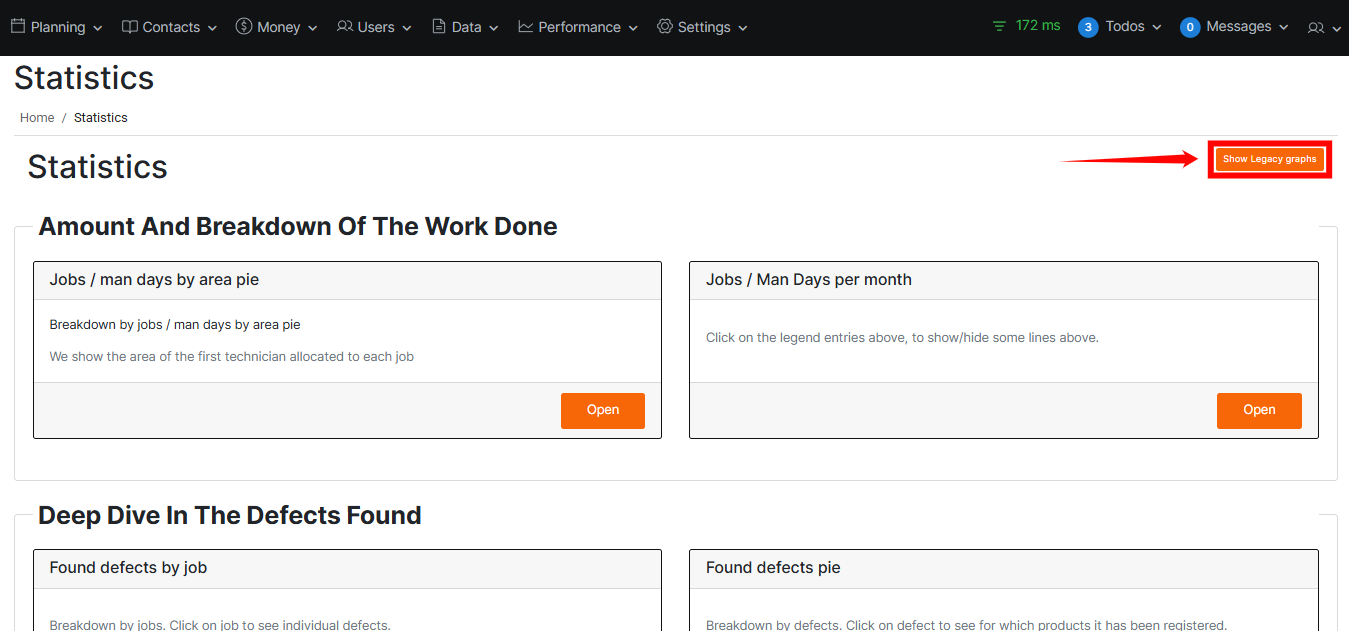Expand the Settings dropdown chevron
Screen dimensions: 1349x631
coord(743,28)
